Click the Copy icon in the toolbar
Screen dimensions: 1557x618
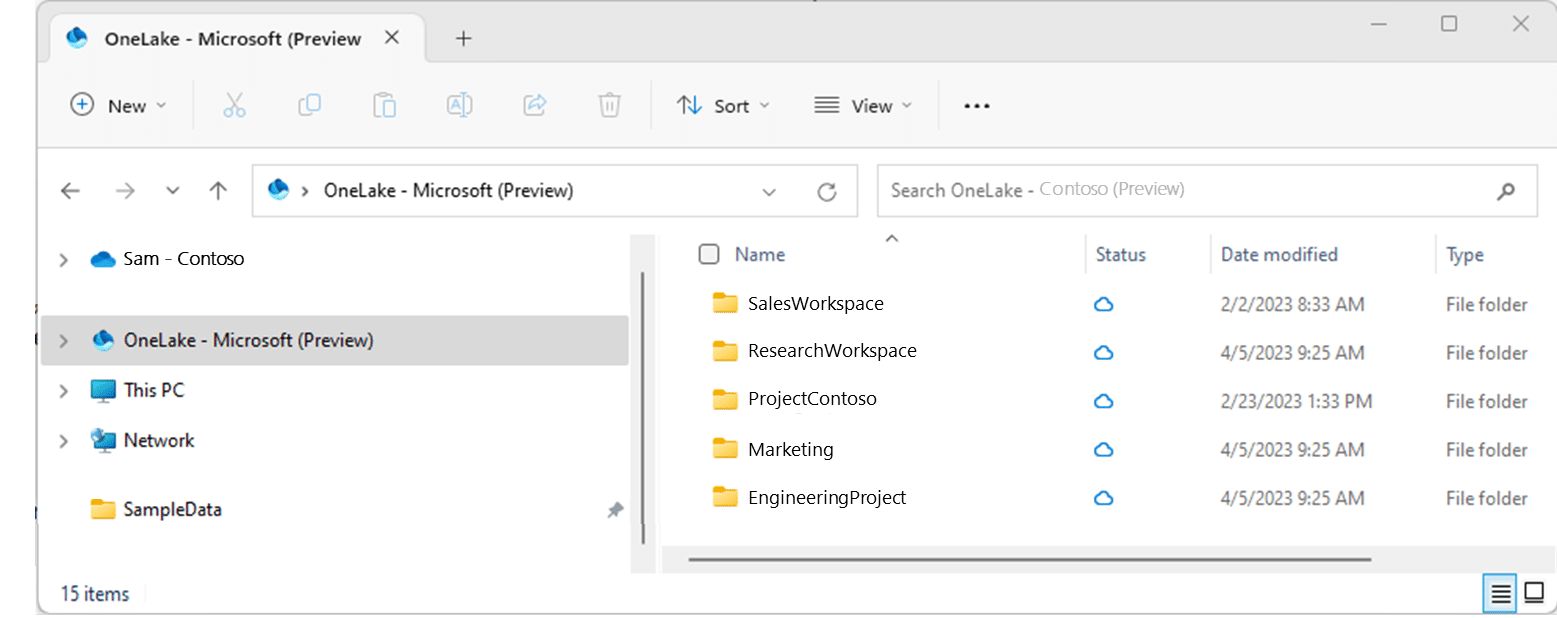click(x=309, y=105)
